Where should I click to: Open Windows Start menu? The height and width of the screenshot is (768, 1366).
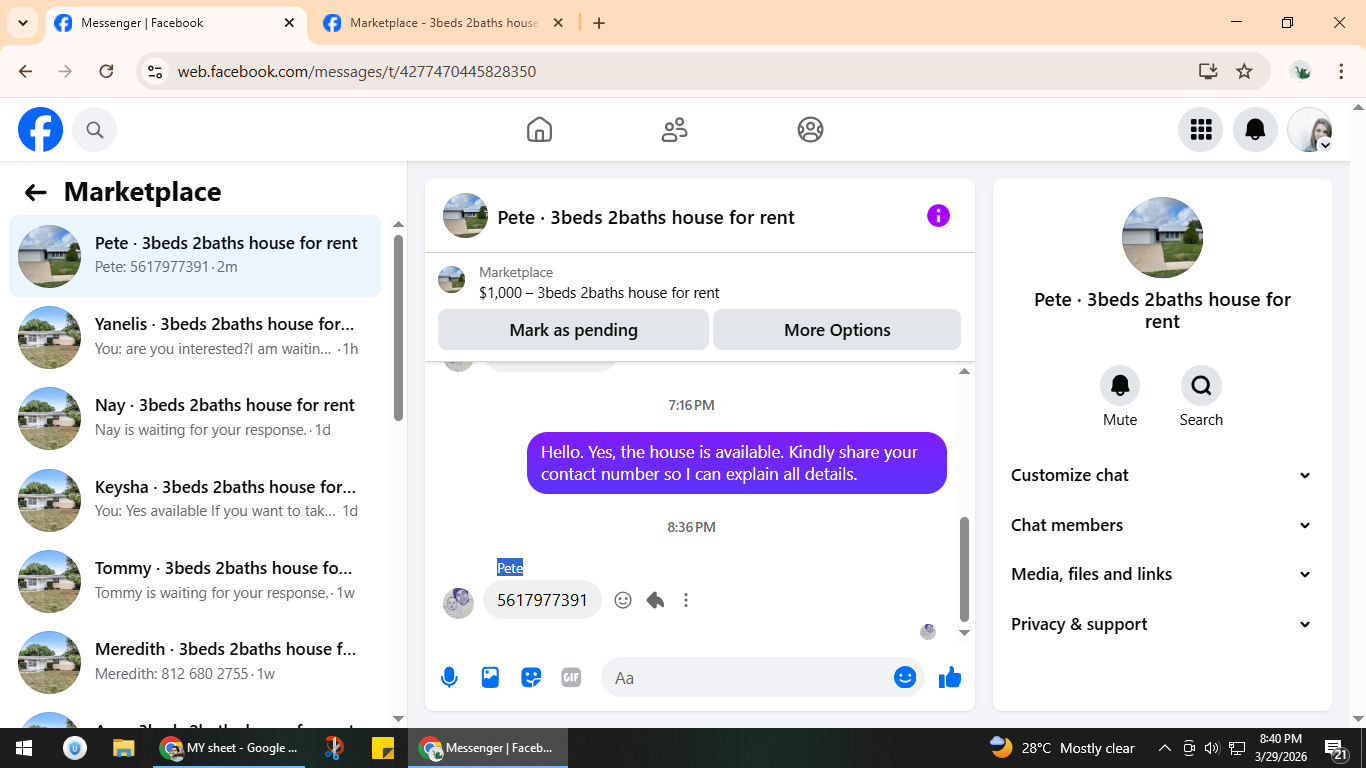click(24, 748)
